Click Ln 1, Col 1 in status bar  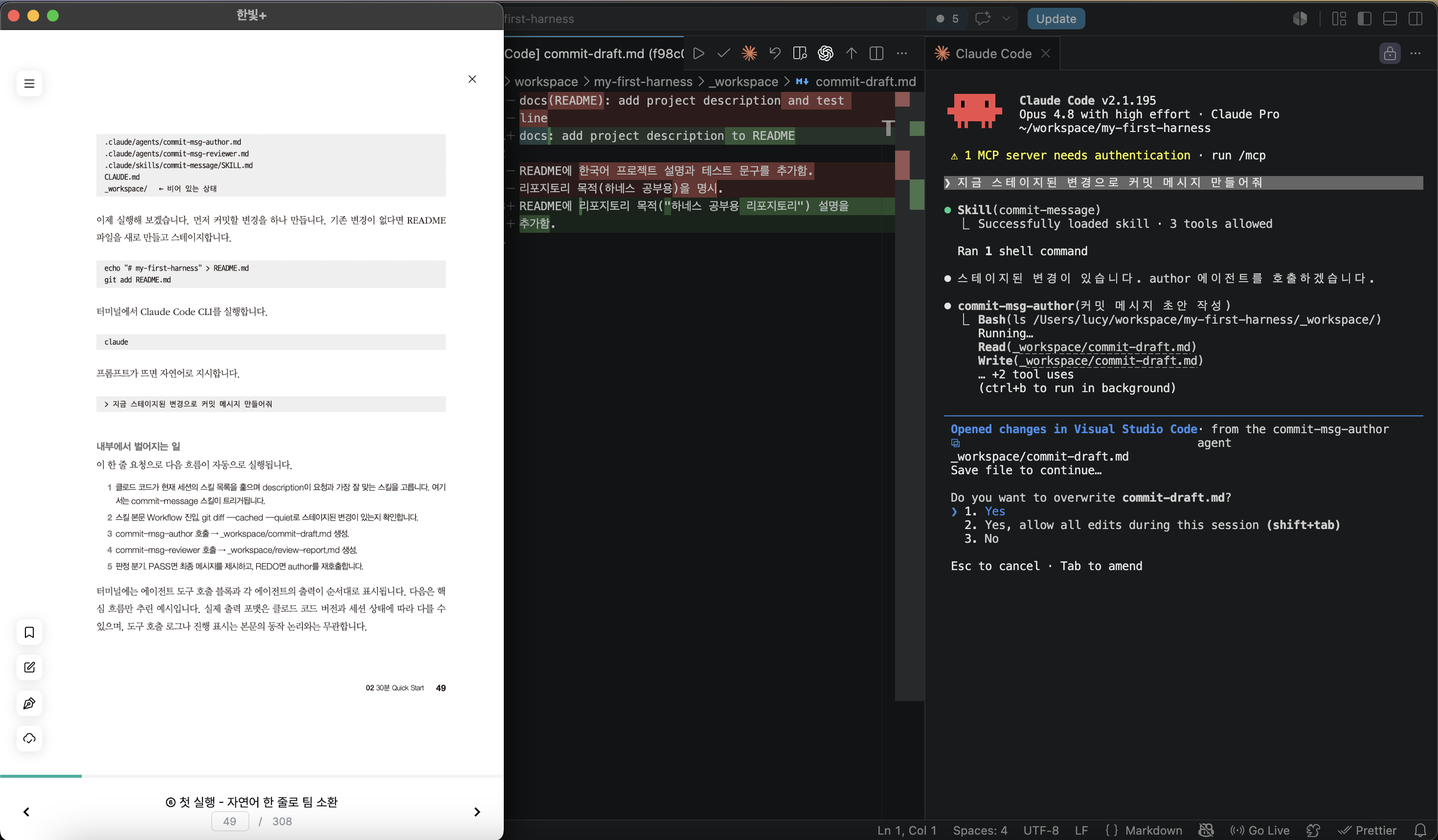[907, 830]
